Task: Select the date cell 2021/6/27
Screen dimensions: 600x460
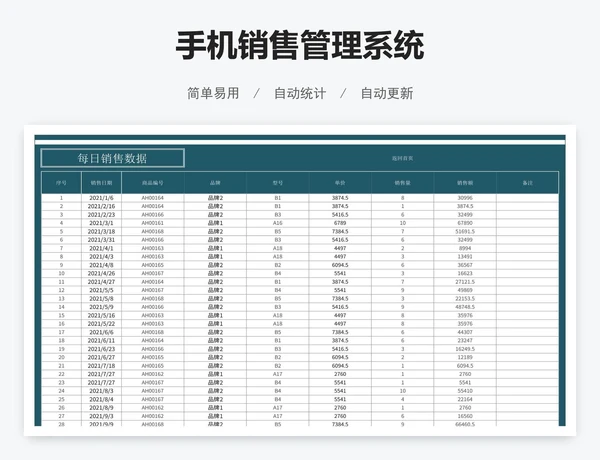Action: coord(101,357)
